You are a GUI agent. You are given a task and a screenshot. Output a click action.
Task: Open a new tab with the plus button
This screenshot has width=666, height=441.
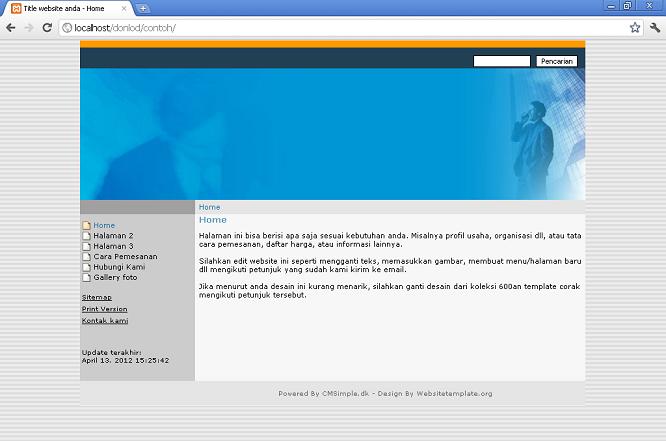(143, 8)
